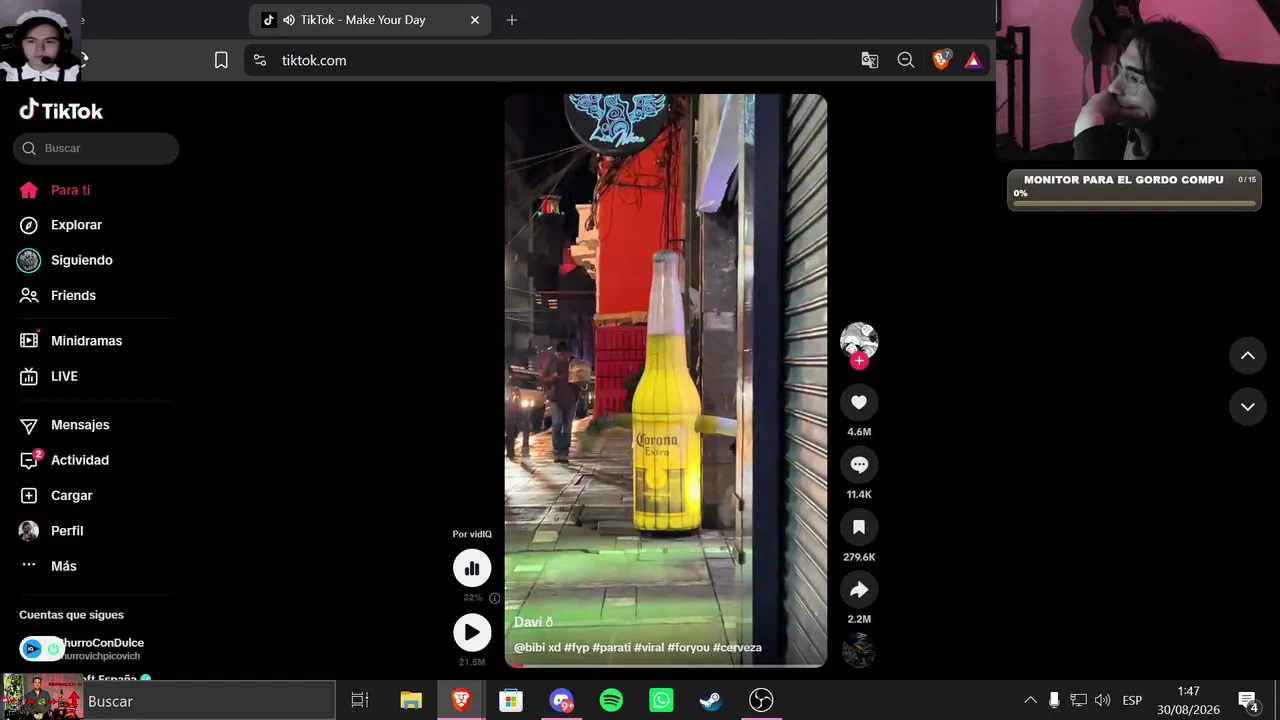Focus the TikTok Buscar search field
The image size is (1280, 720).
point(96,148)
